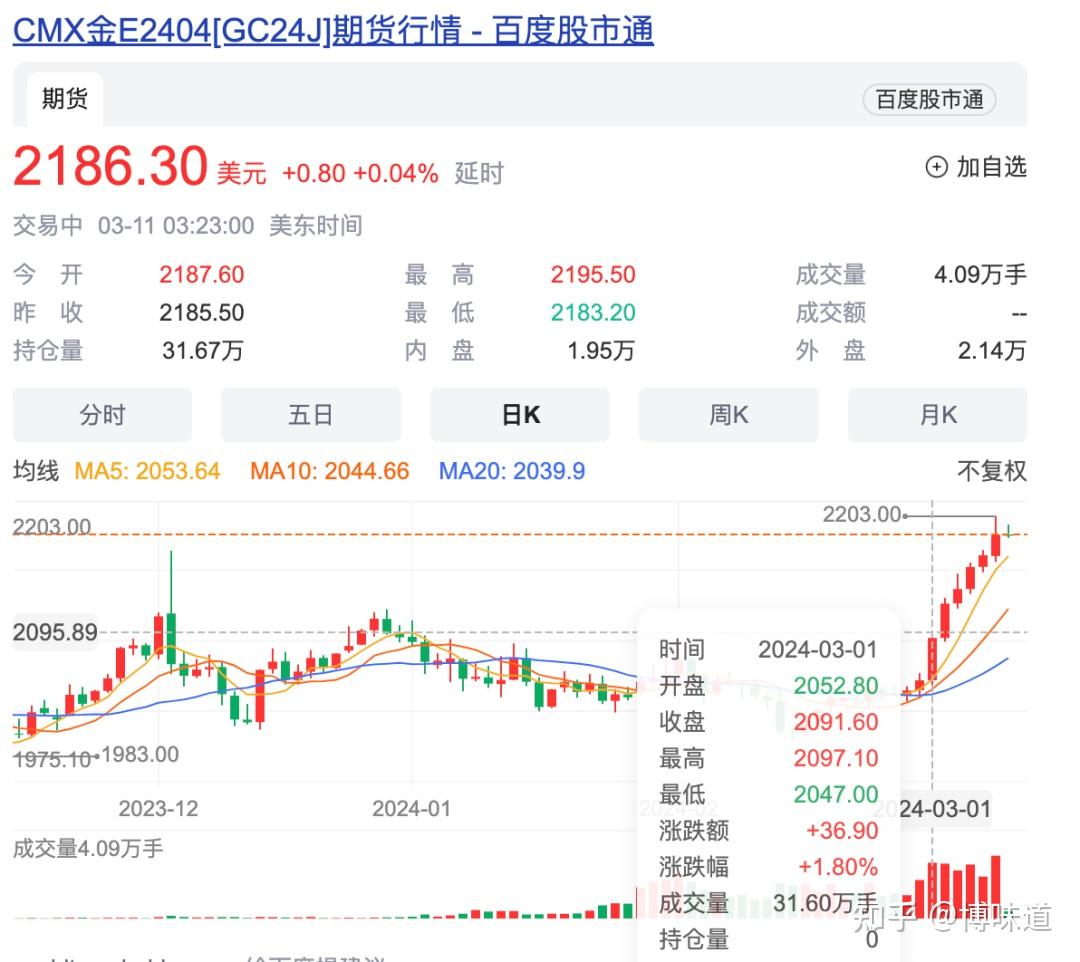Click the trading time 03-11 03:23:00
The width and height of the screenshot is (1080, 962).
(x=176, y=226)
